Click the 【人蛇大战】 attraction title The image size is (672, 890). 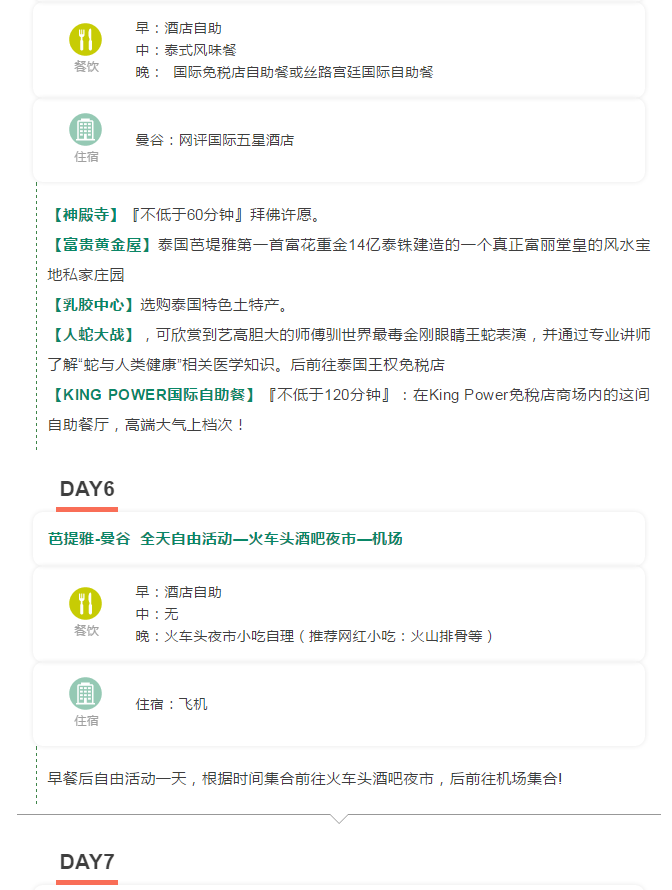coord(92,334)
